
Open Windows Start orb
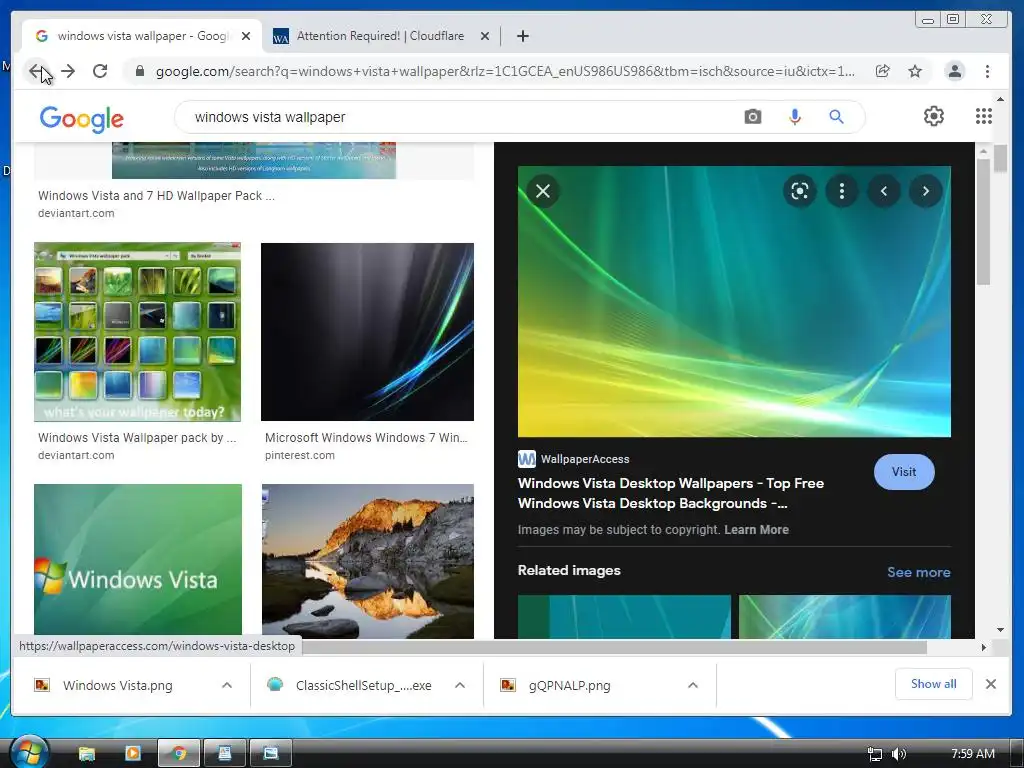28,752
